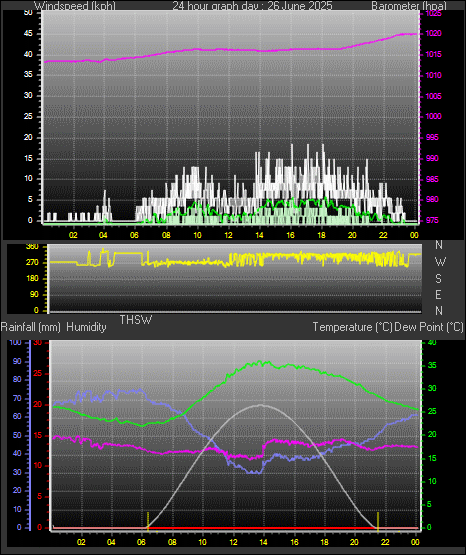Image resolution: width=466 pixels, height=555 pixels.
Task: Click the "24 hour graph day : 26 June 2025" title
Action: pos(252,6)
